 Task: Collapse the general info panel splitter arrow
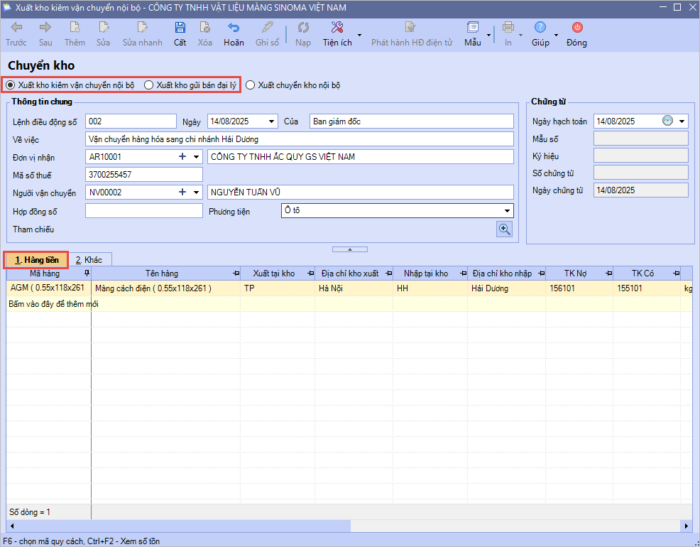pos(349,248)
